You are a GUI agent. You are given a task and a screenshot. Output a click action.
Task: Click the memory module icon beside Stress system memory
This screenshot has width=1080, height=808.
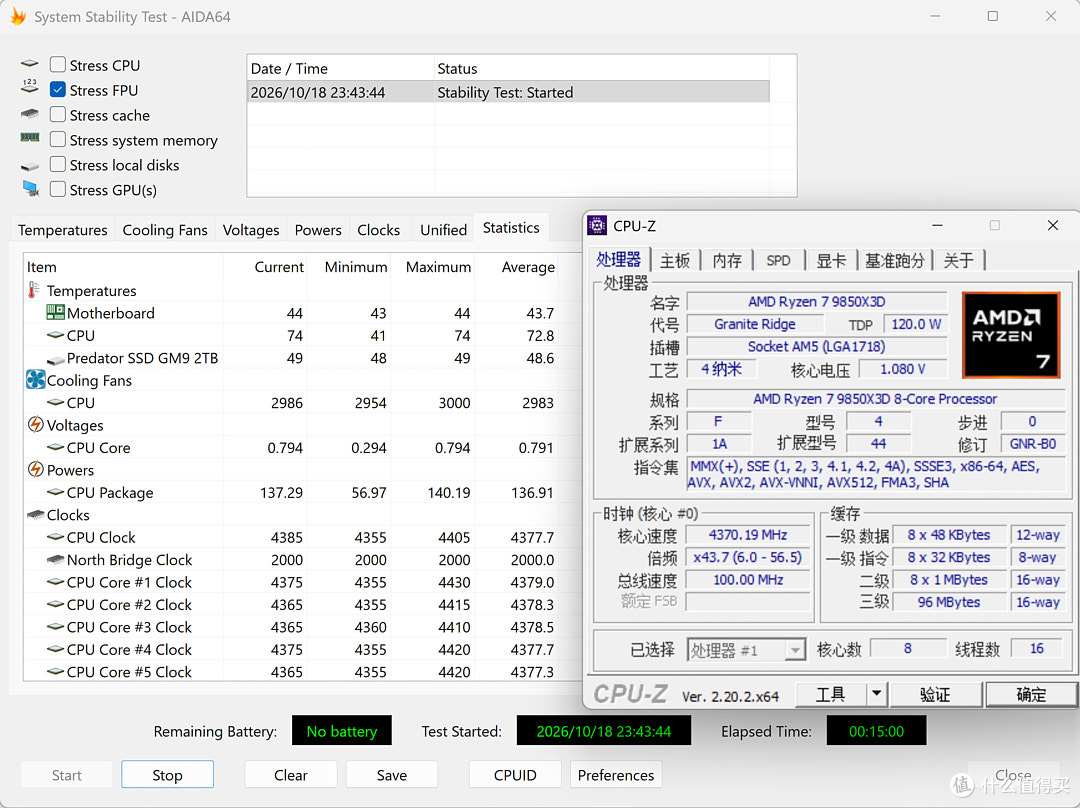(30, 138)
